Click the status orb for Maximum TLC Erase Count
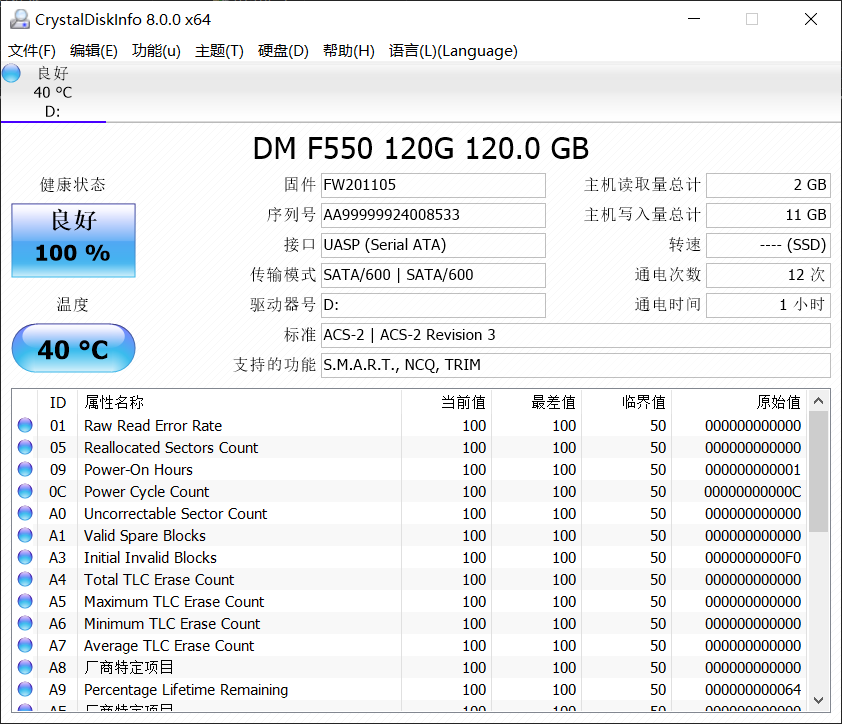Image resolution: width=842 pixels, height=724 pixels. click(x=25, y=602)
